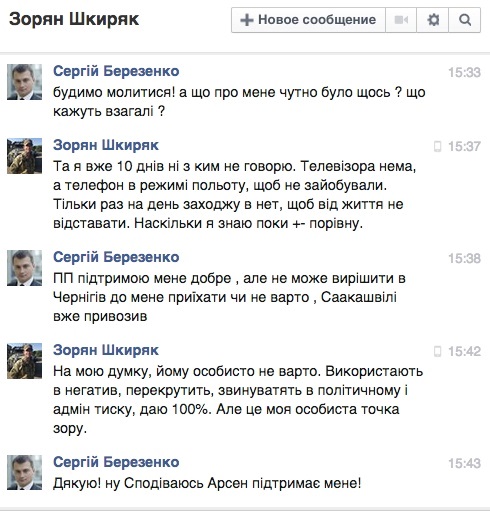Open Сергій Березенко name at 15:33

coord(116,71)
